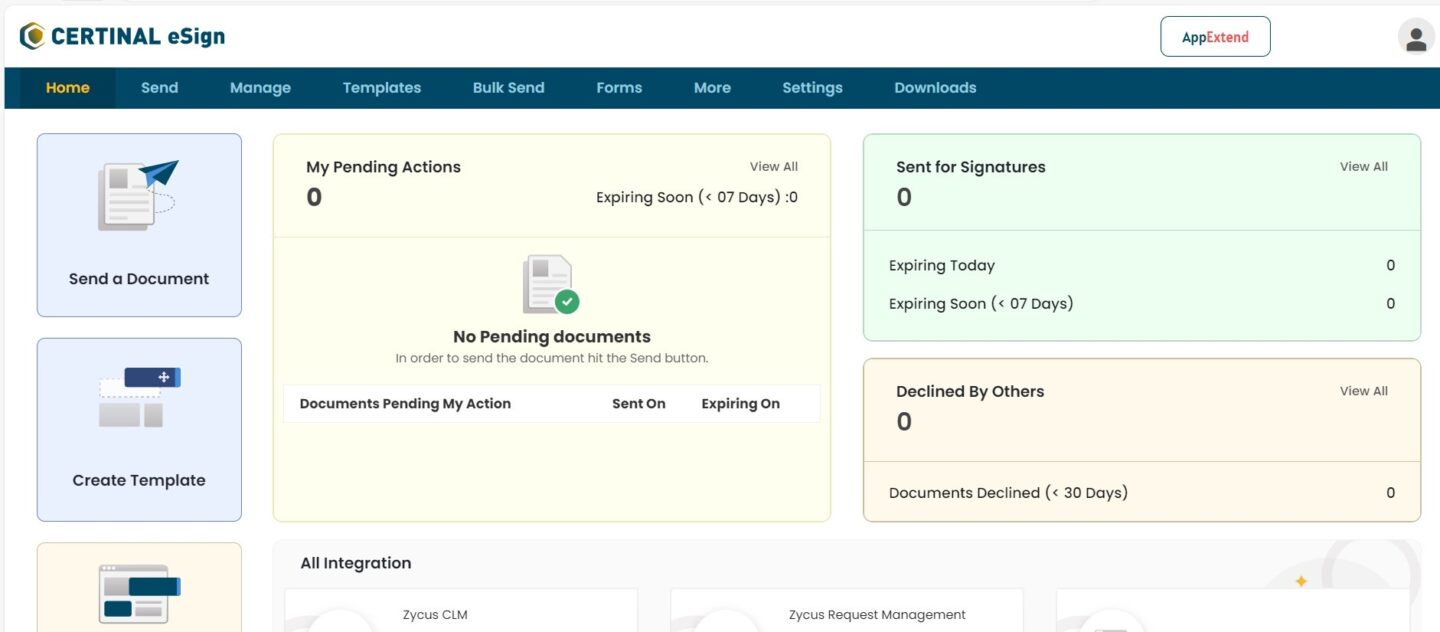The image size is (1440, 632).
Task: Click the Expiring On column header
Action: click(x=741, y=404)
